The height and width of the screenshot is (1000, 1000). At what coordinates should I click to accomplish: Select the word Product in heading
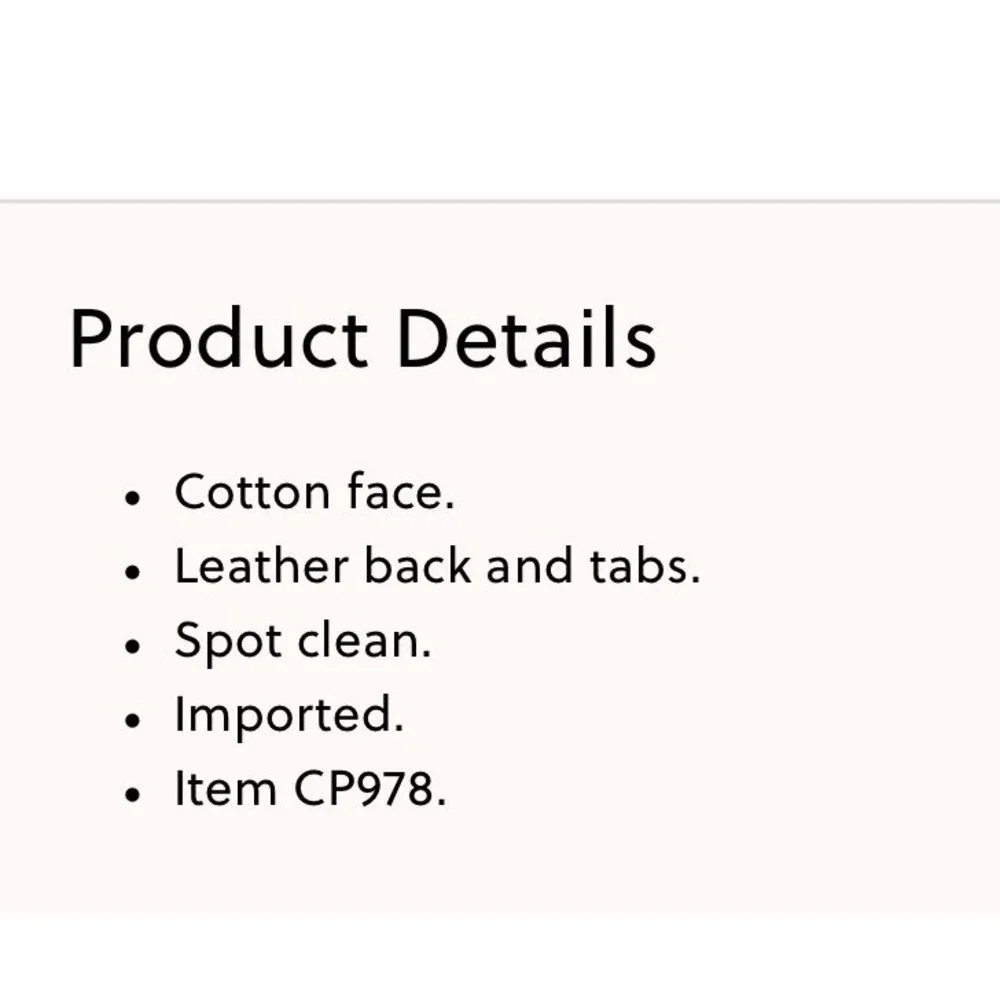[x=219, y=339]
